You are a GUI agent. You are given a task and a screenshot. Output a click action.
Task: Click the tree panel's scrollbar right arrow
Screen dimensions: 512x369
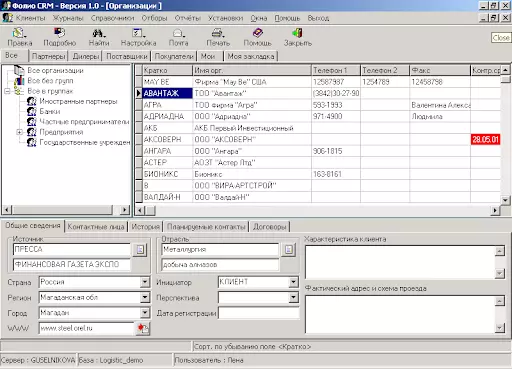(124, 210)
